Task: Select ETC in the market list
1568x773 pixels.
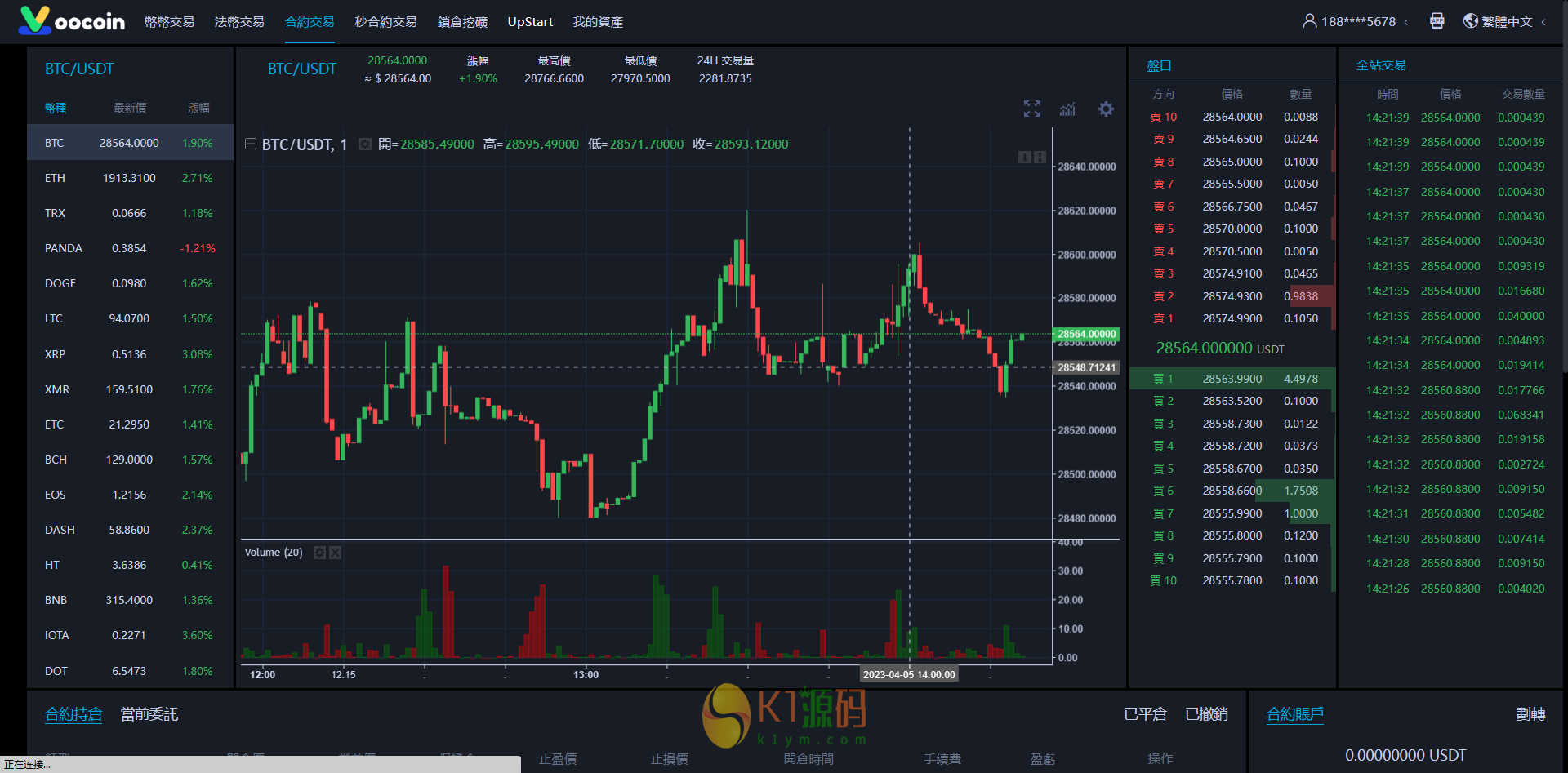Action: pos(130,424)
